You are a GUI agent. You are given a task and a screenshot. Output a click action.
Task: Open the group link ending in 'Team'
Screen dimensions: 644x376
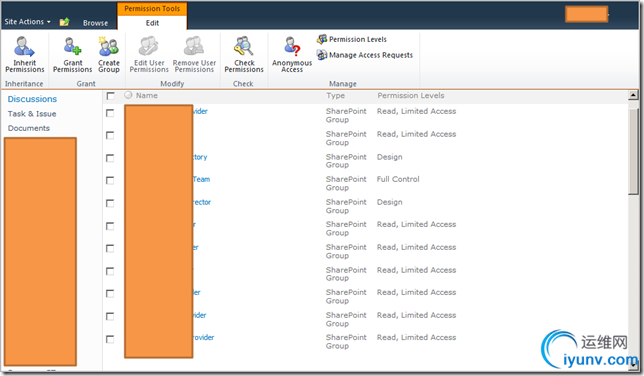pos(201,179)
